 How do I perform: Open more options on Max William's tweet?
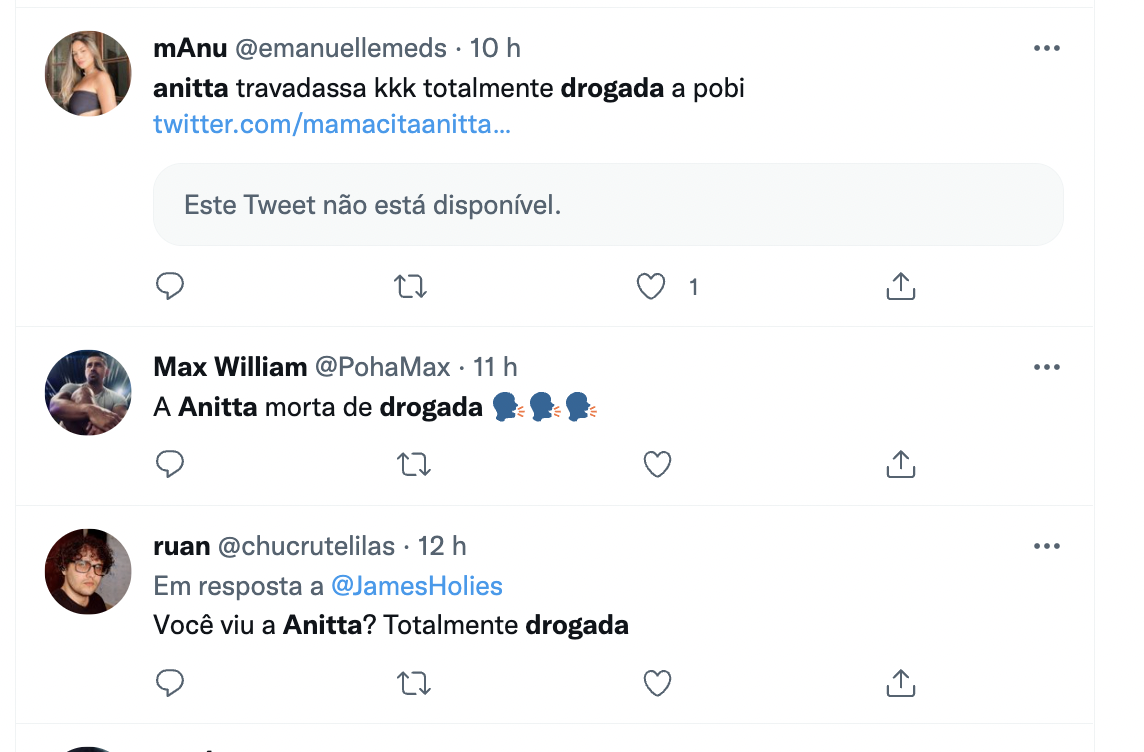[x=1046, y=367]
